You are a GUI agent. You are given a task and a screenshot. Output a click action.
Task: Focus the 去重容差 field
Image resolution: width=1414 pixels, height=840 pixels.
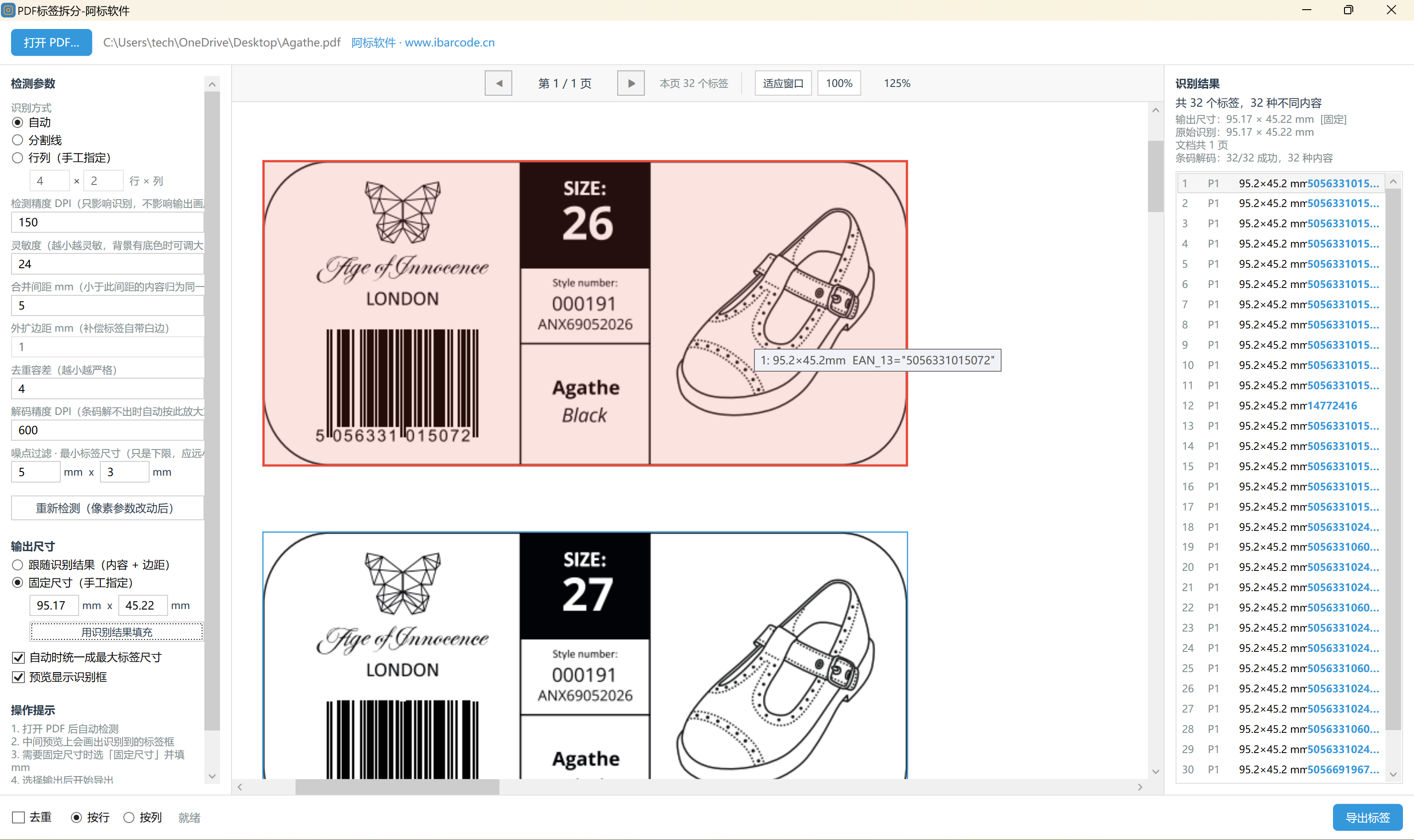(x=108, y=389)
